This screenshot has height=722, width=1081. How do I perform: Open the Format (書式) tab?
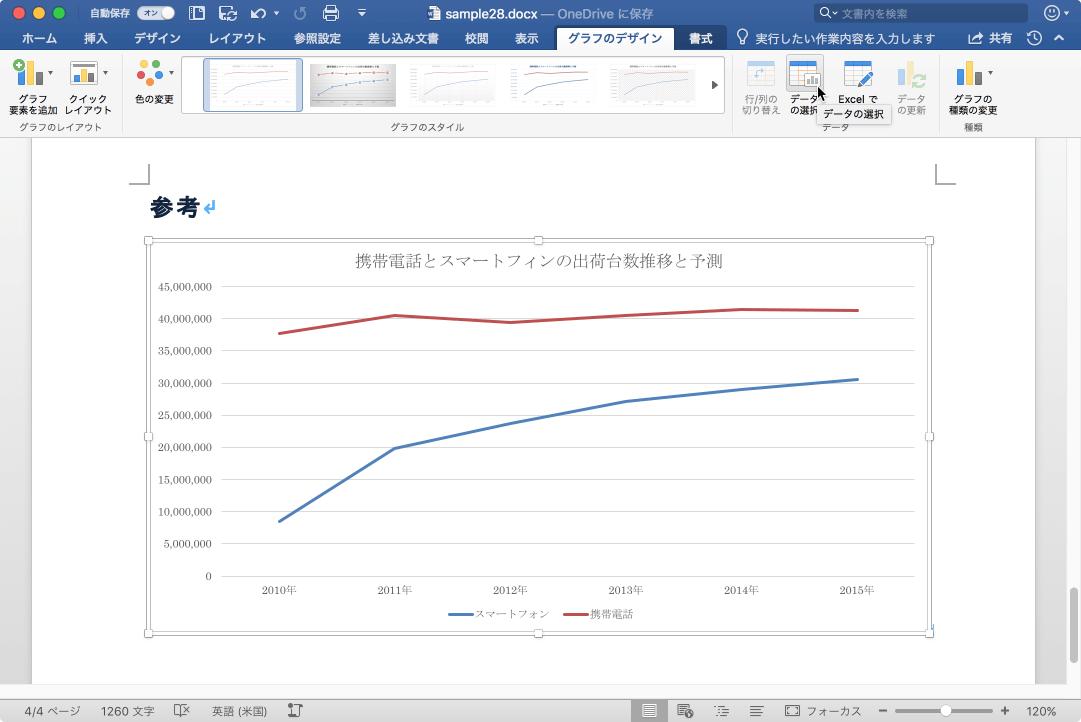(700, 39)
